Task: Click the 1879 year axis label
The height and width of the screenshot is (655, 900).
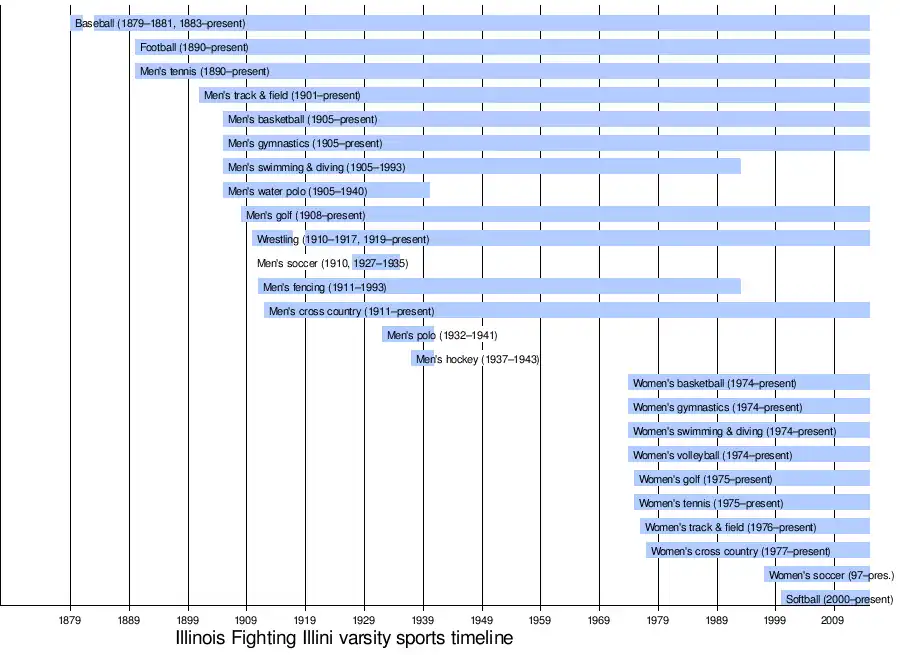Action: [70, 620]
